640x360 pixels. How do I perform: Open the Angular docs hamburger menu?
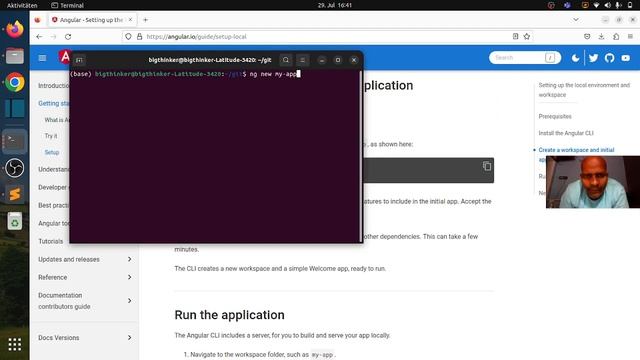pos(42,58)
